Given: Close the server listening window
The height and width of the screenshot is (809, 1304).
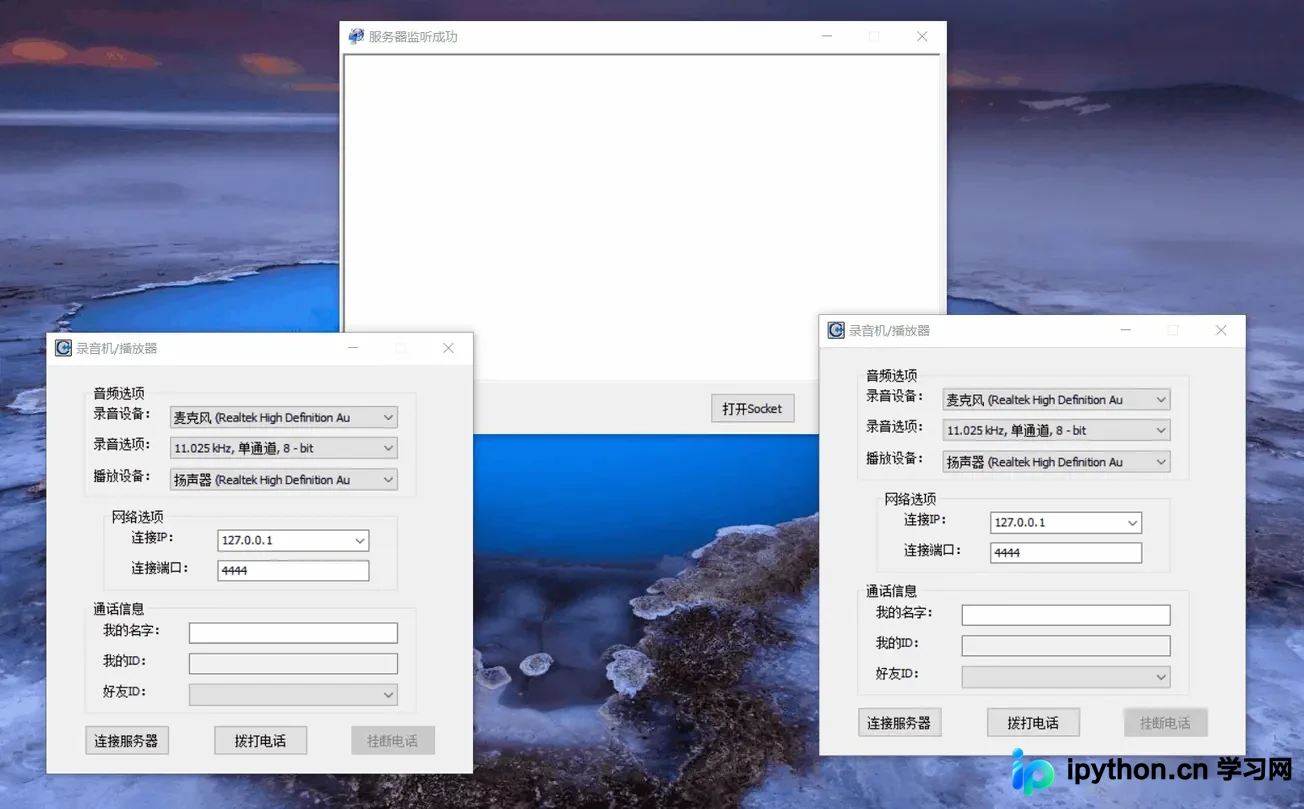Looking at the screenshot, I should [922, 36].
